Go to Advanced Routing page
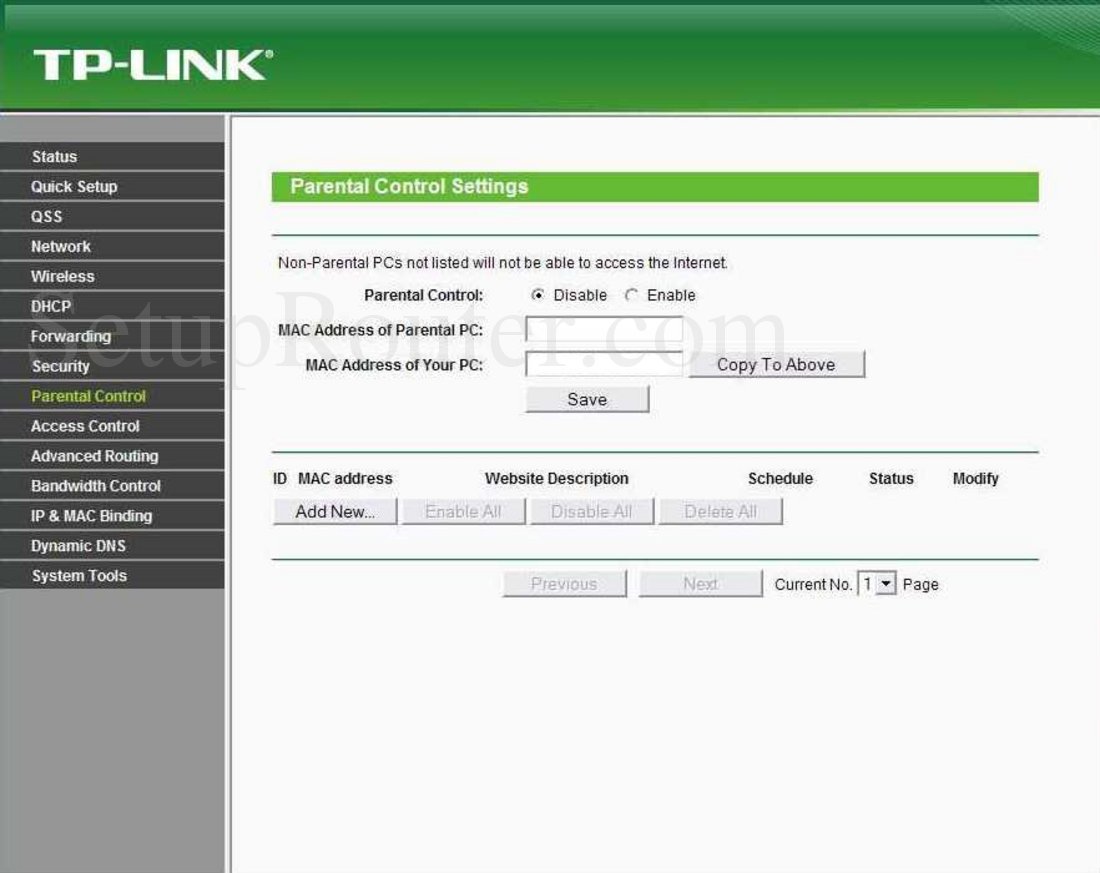1100x873 pixels. (x=94, y=456)
